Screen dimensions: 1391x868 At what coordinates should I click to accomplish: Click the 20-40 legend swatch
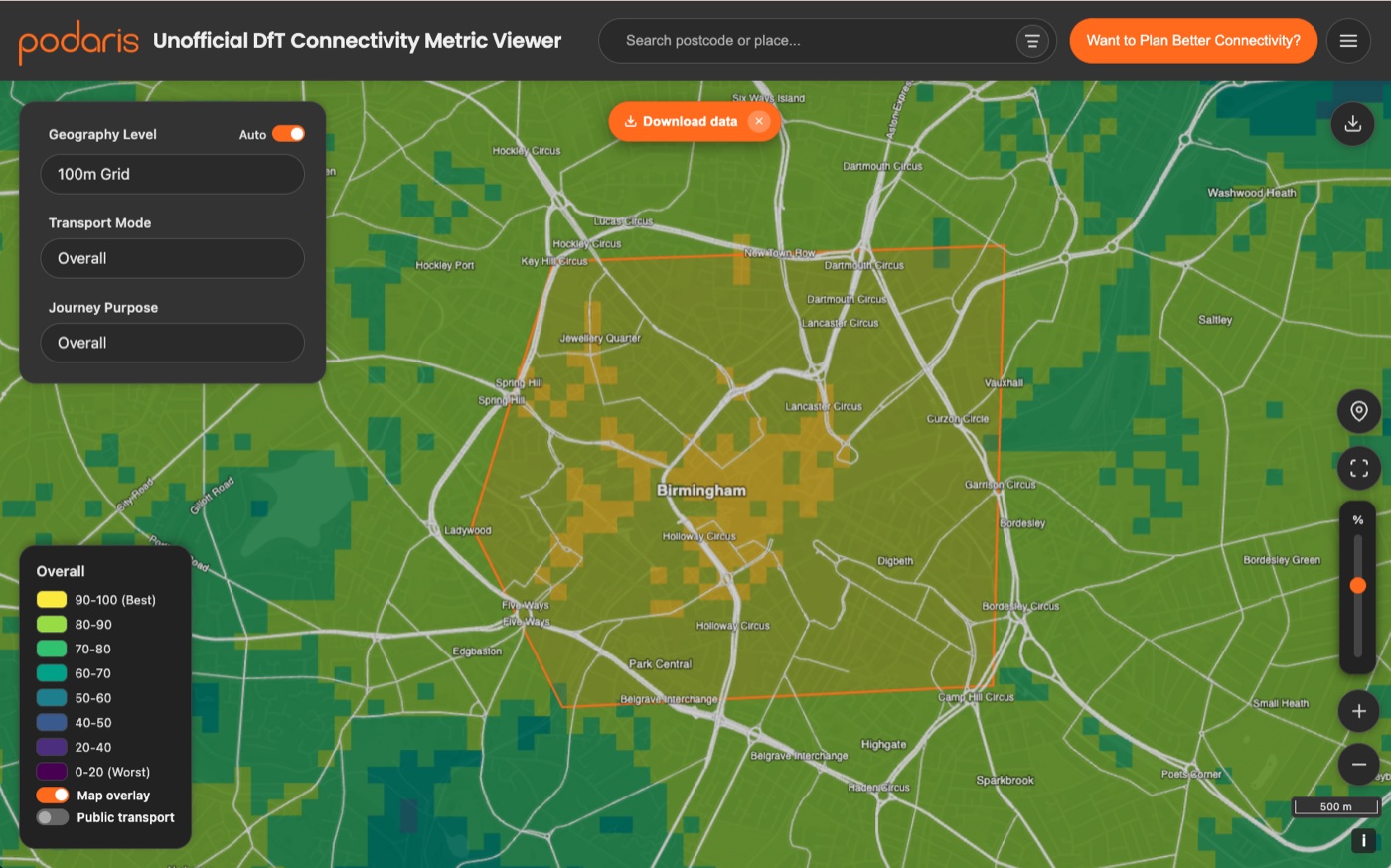pyautogui.click(x=52, y=747)
